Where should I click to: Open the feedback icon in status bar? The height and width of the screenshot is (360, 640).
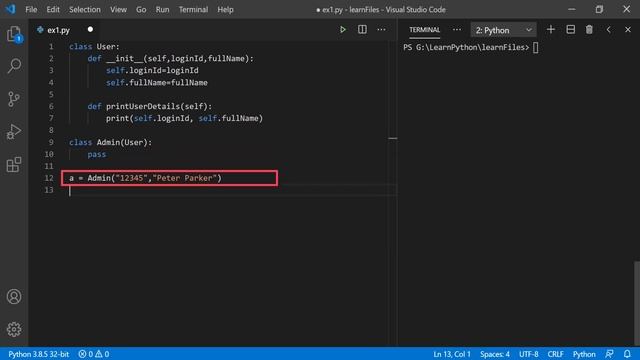coord(609,354)
